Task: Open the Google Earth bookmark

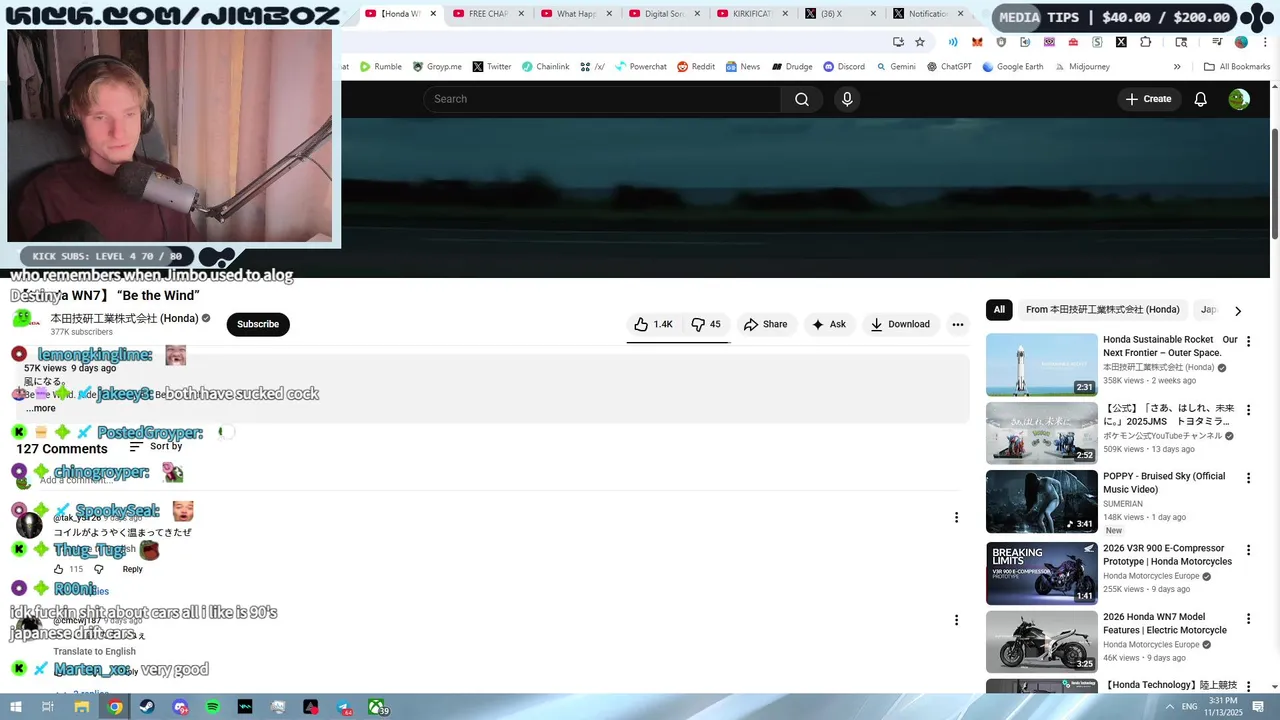Action: pyautogui.click(x=1013, y=67)
